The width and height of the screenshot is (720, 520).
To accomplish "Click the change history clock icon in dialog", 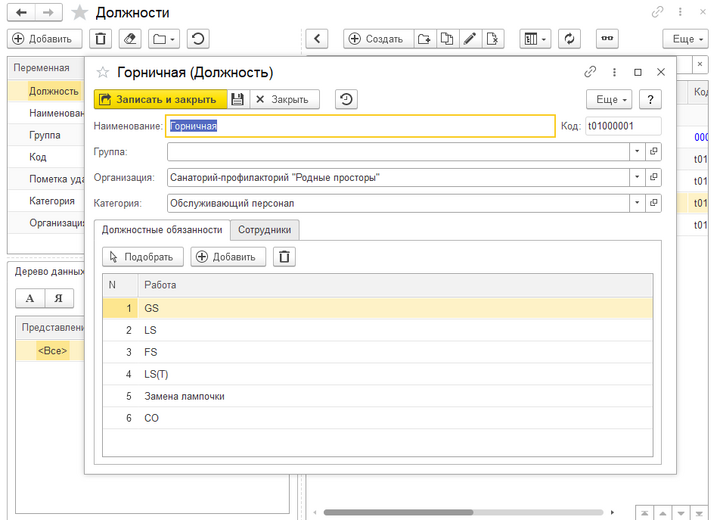I will pyautogui.click(x=346, y=100).
